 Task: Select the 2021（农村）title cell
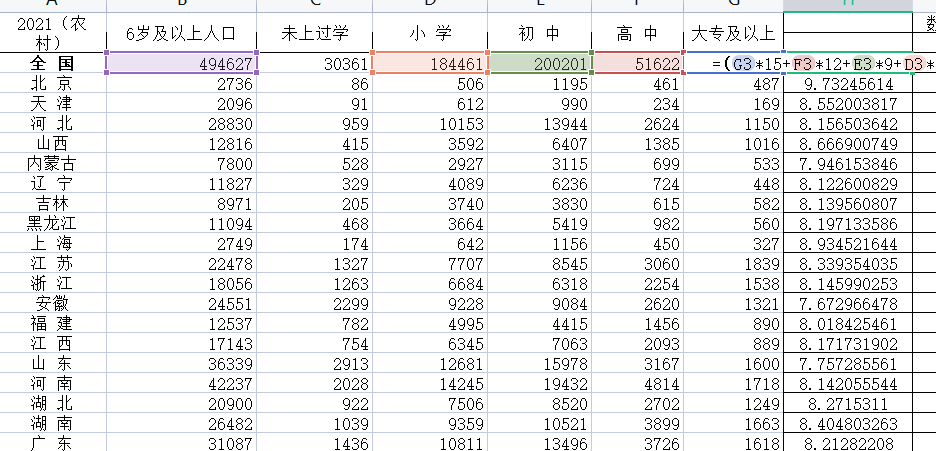(x=54, y=33)
